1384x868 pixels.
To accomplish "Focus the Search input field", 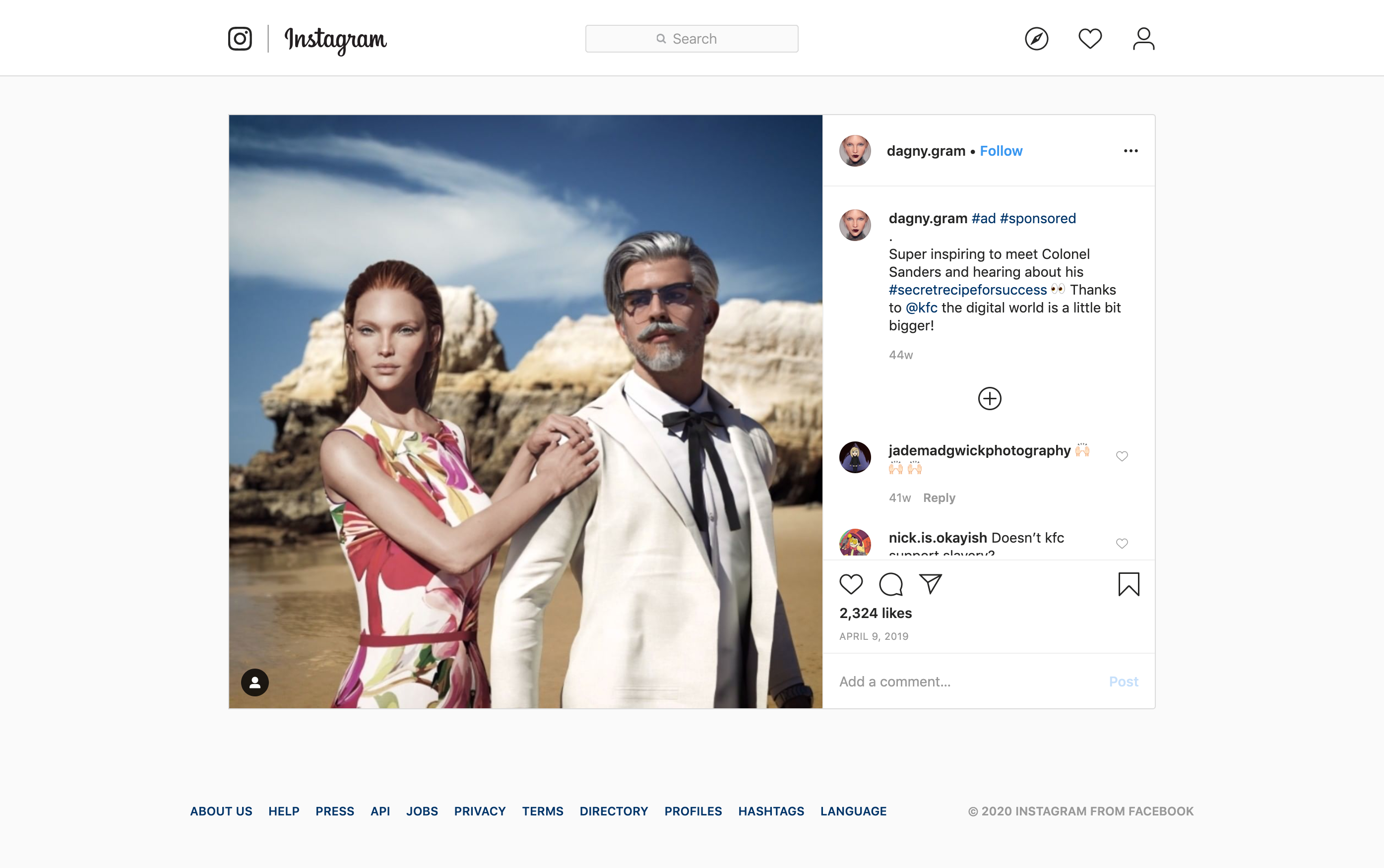I will (692, 39).
